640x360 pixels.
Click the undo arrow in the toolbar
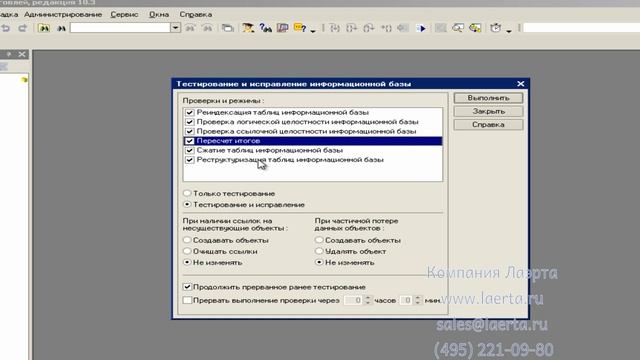5,28
